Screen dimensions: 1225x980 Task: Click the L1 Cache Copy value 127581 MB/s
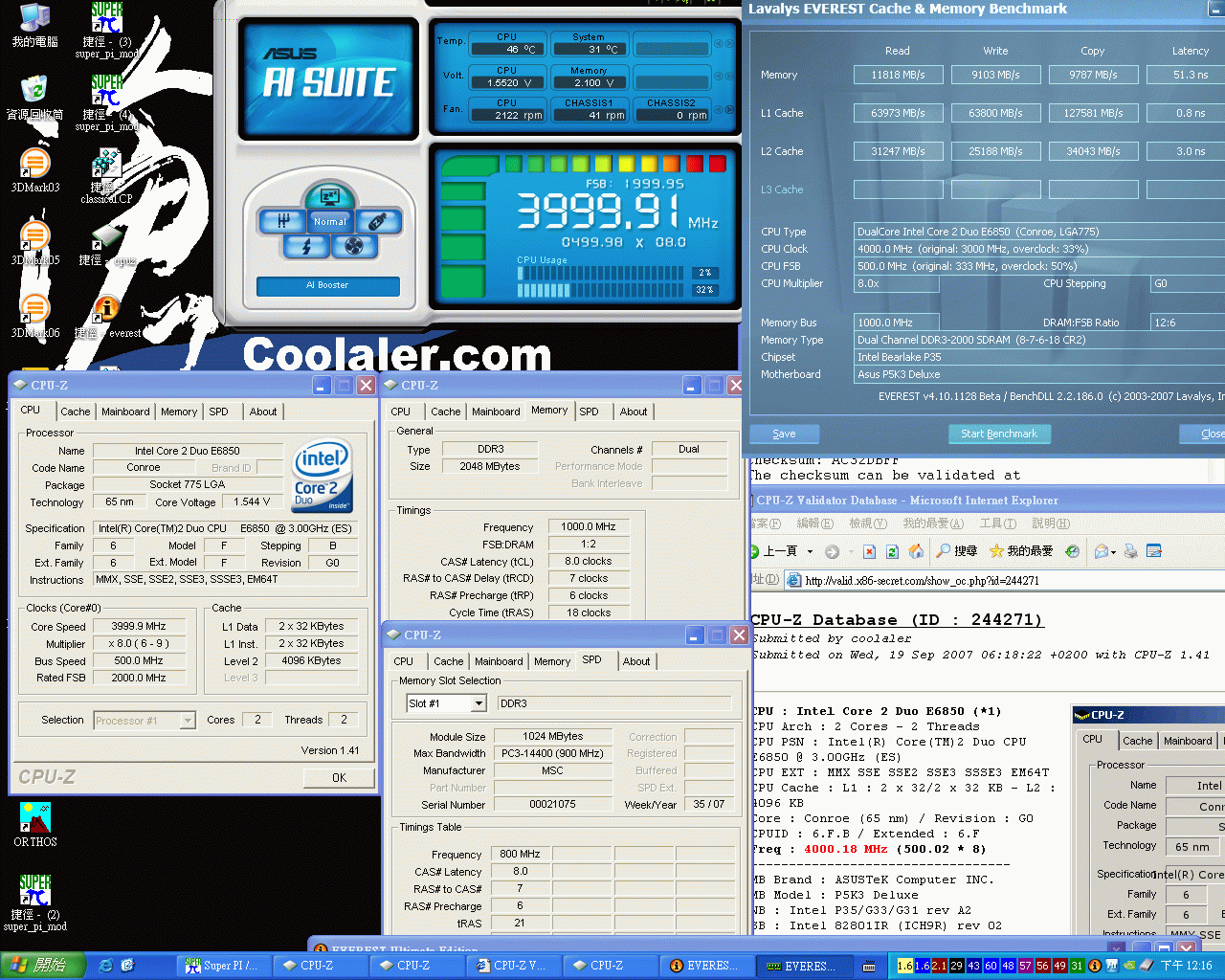coord(1093,113)
